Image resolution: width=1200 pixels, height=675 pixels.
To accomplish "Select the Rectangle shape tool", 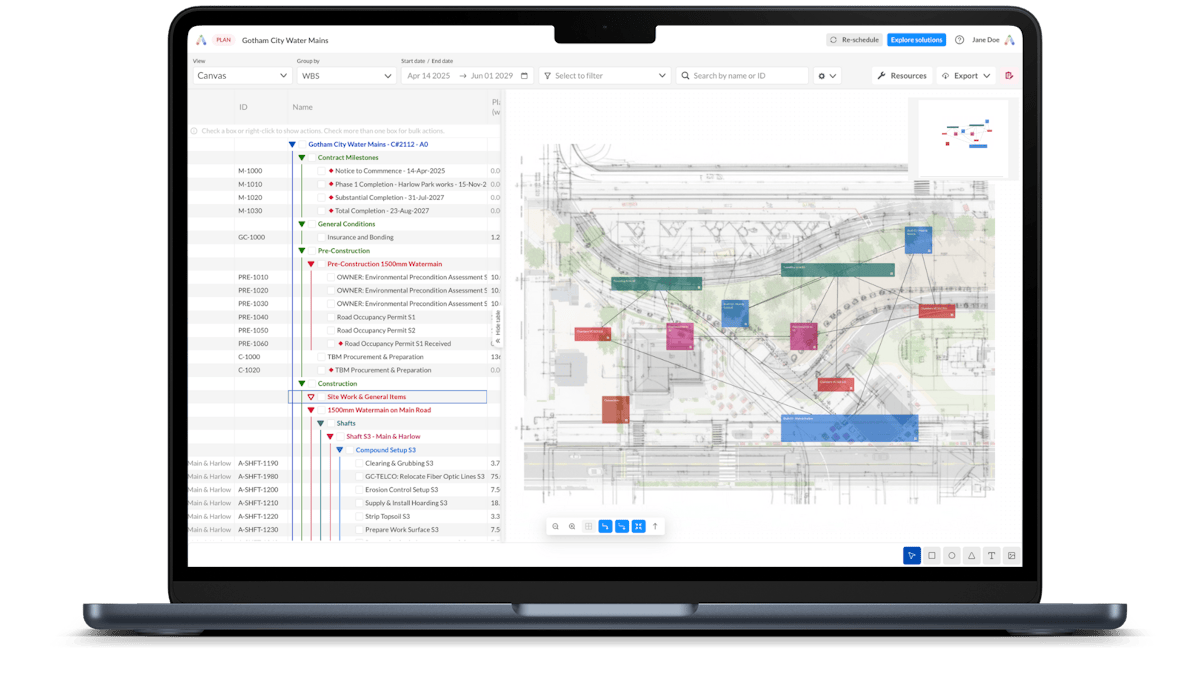I will (x=931, y=555).
